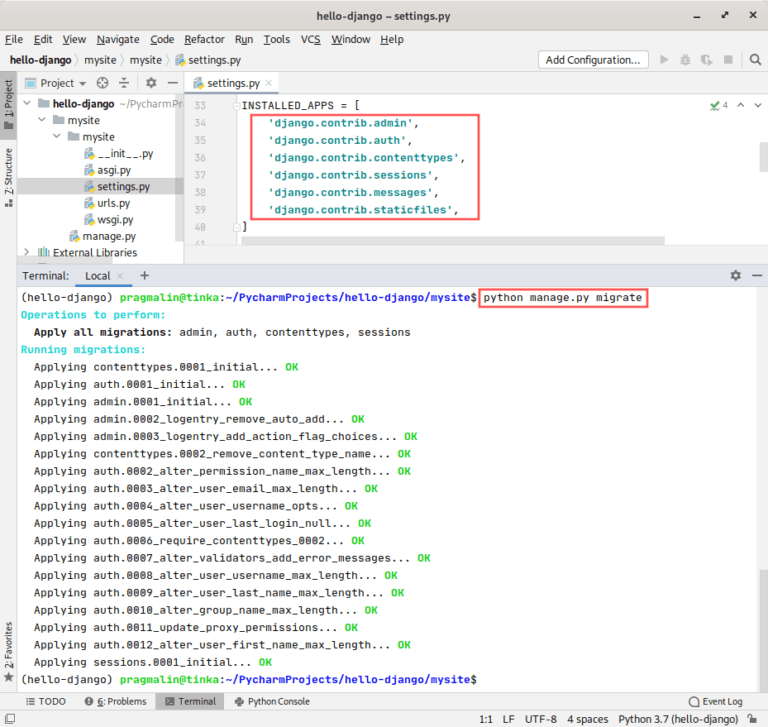768x727 pixels.
Task: Click the editor vertical scrollbar thumb
Action: [763, 157]
